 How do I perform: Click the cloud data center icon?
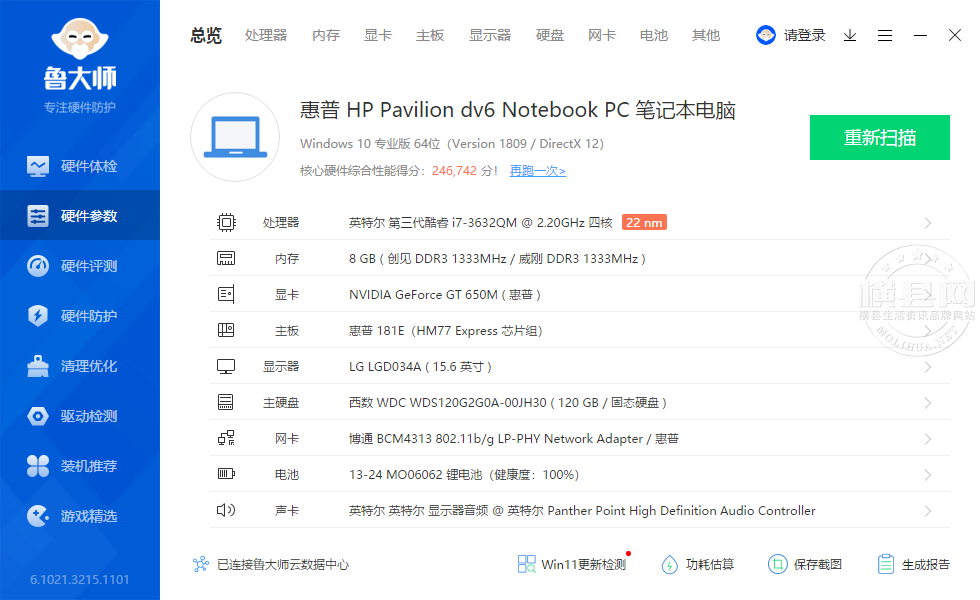coord(201,564)
